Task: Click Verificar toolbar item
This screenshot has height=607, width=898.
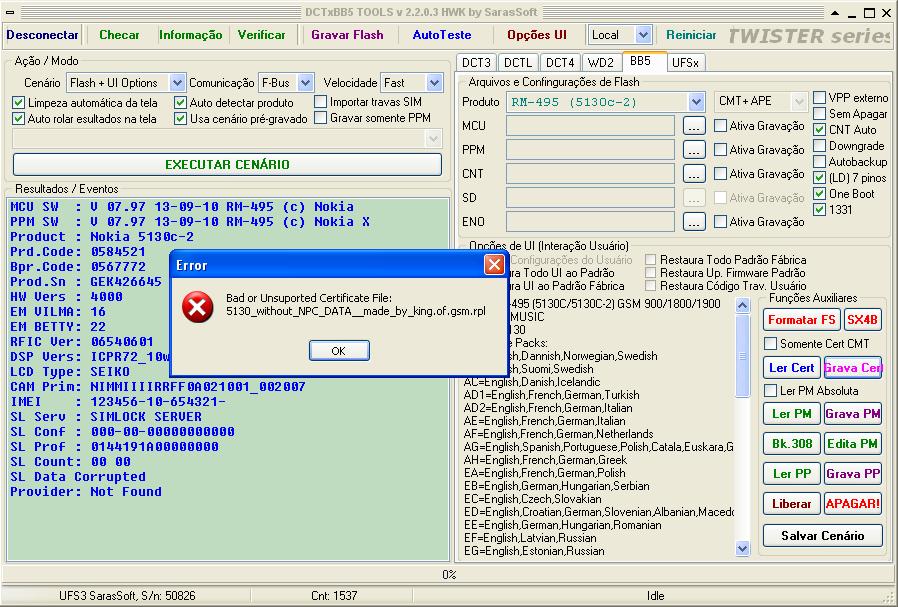Action: pyautogui.click(x=262, y=35)
